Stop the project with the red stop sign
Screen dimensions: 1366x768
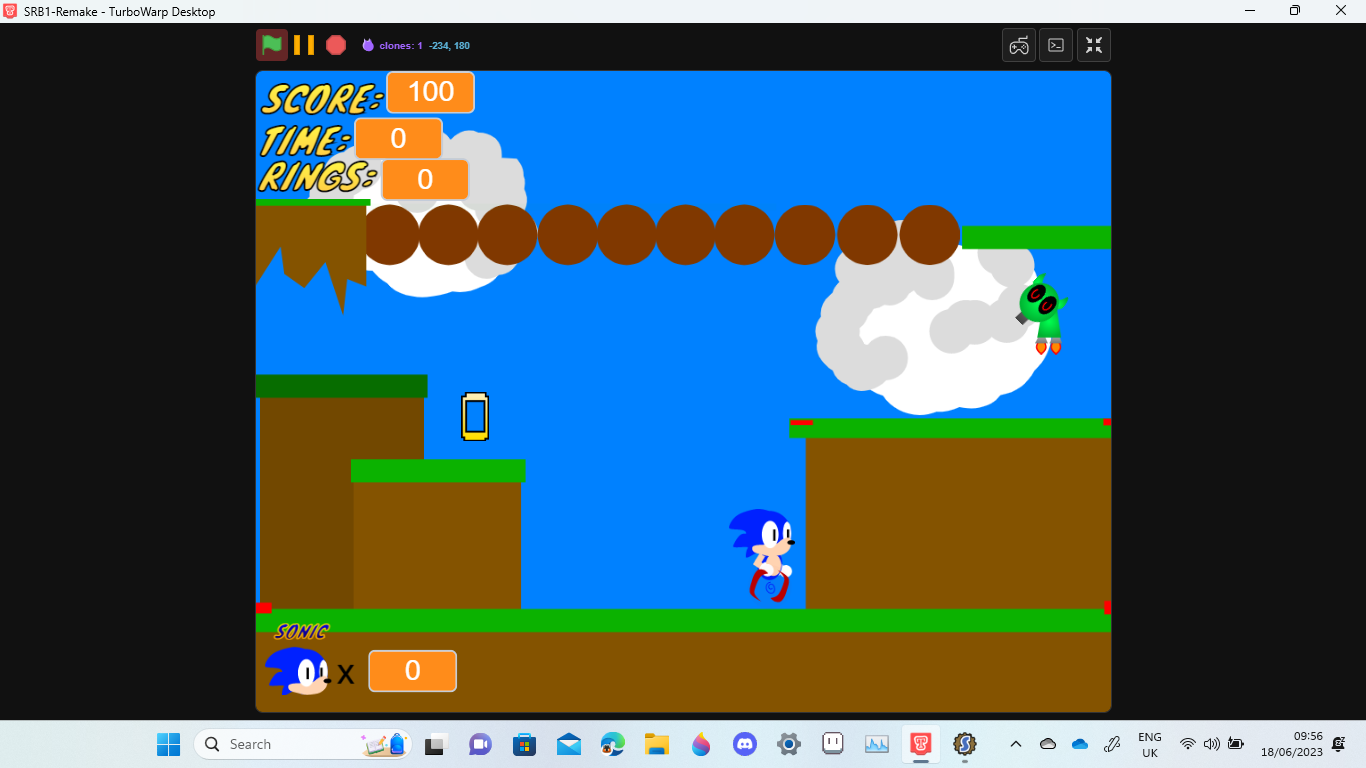pos(336,45)
